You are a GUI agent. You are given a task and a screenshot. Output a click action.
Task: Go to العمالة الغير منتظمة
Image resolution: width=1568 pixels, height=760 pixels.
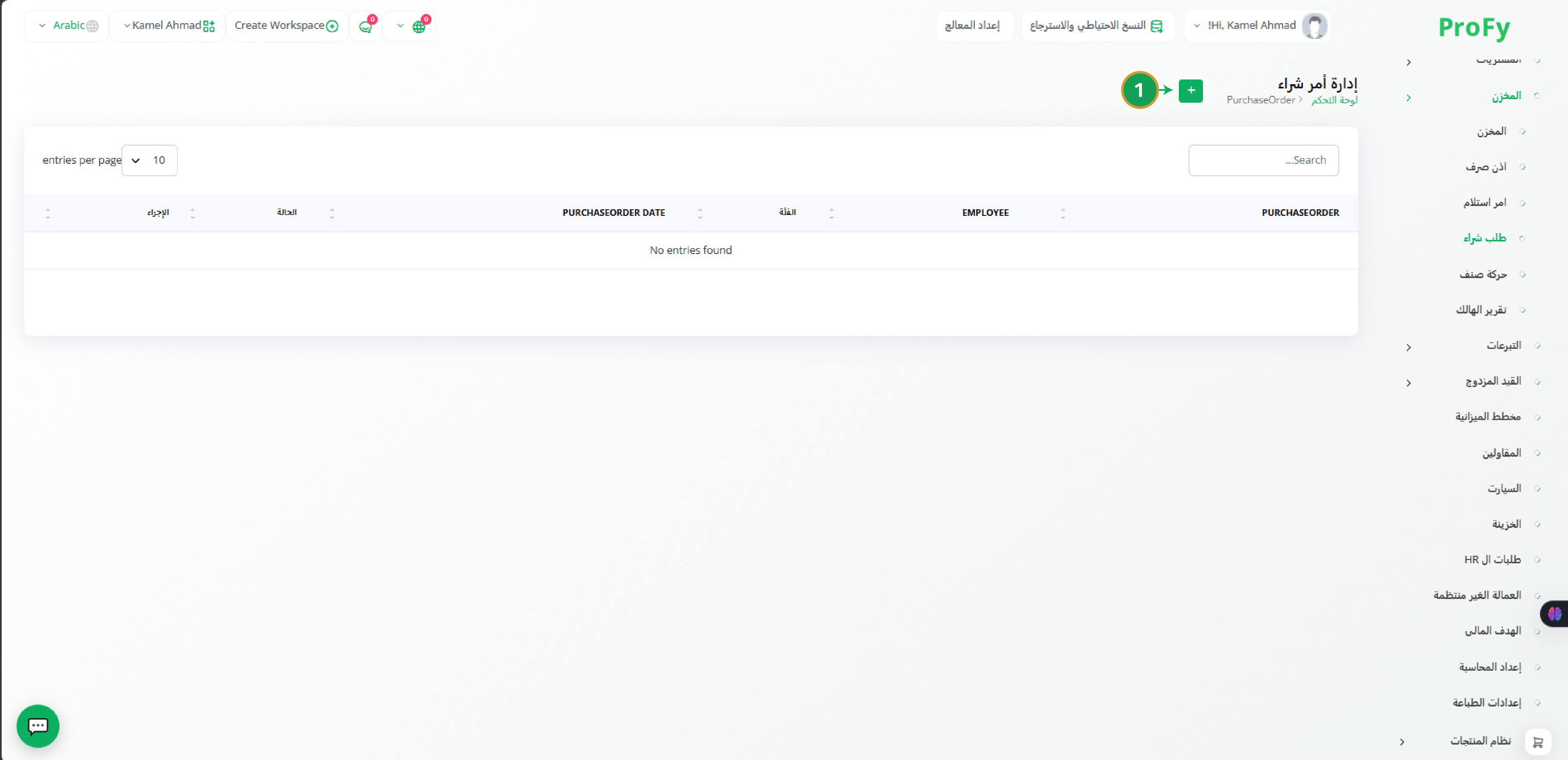1477,595
